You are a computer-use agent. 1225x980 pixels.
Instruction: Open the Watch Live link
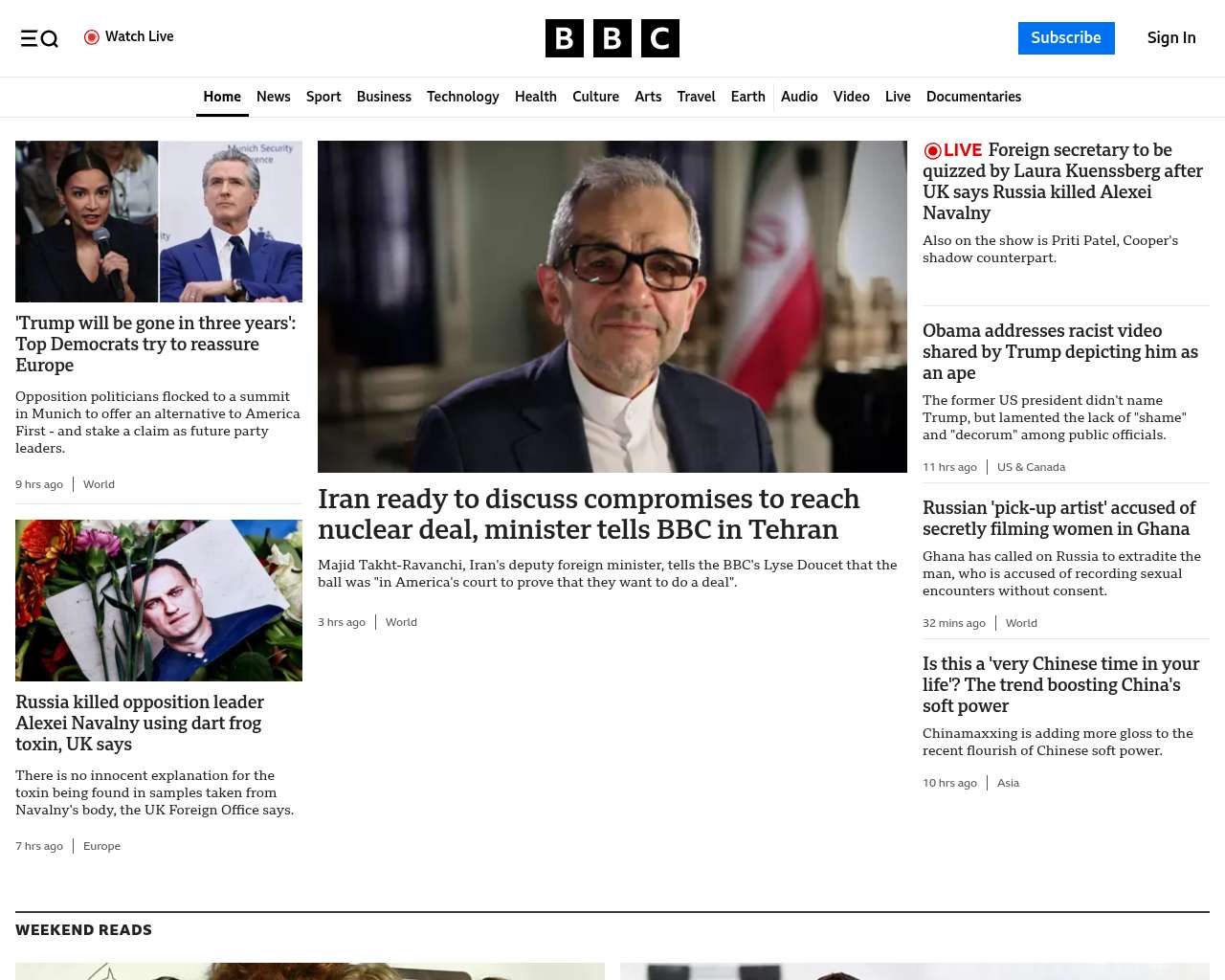pyautogui.click(x=129, y=37)
